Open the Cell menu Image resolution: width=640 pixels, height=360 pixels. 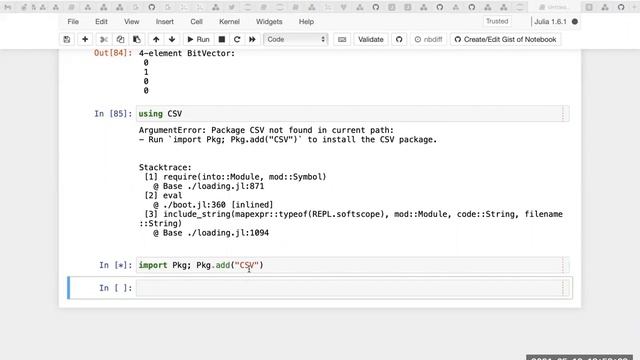196,22
